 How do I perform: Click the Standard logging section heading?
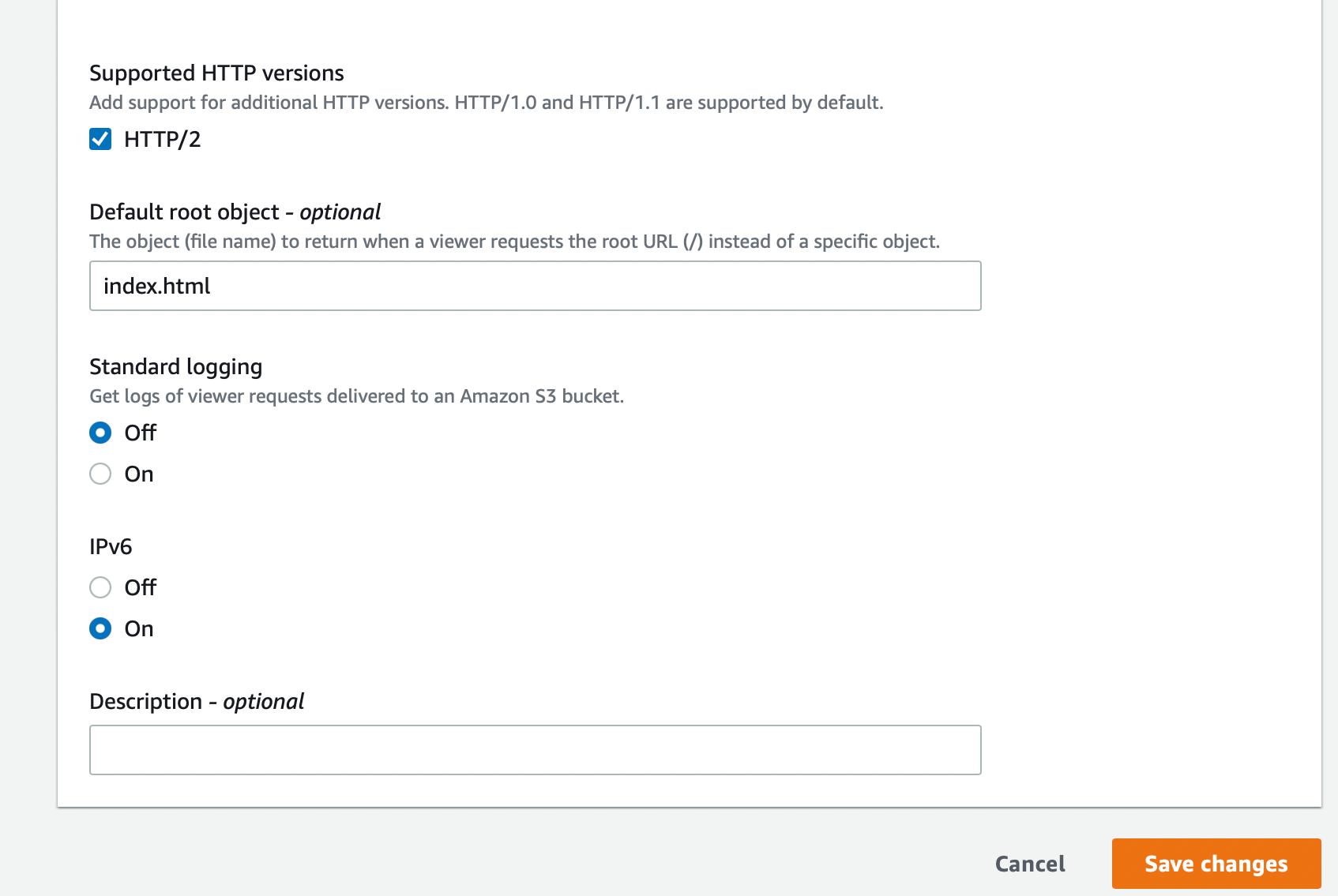click(x=175, y=366)
